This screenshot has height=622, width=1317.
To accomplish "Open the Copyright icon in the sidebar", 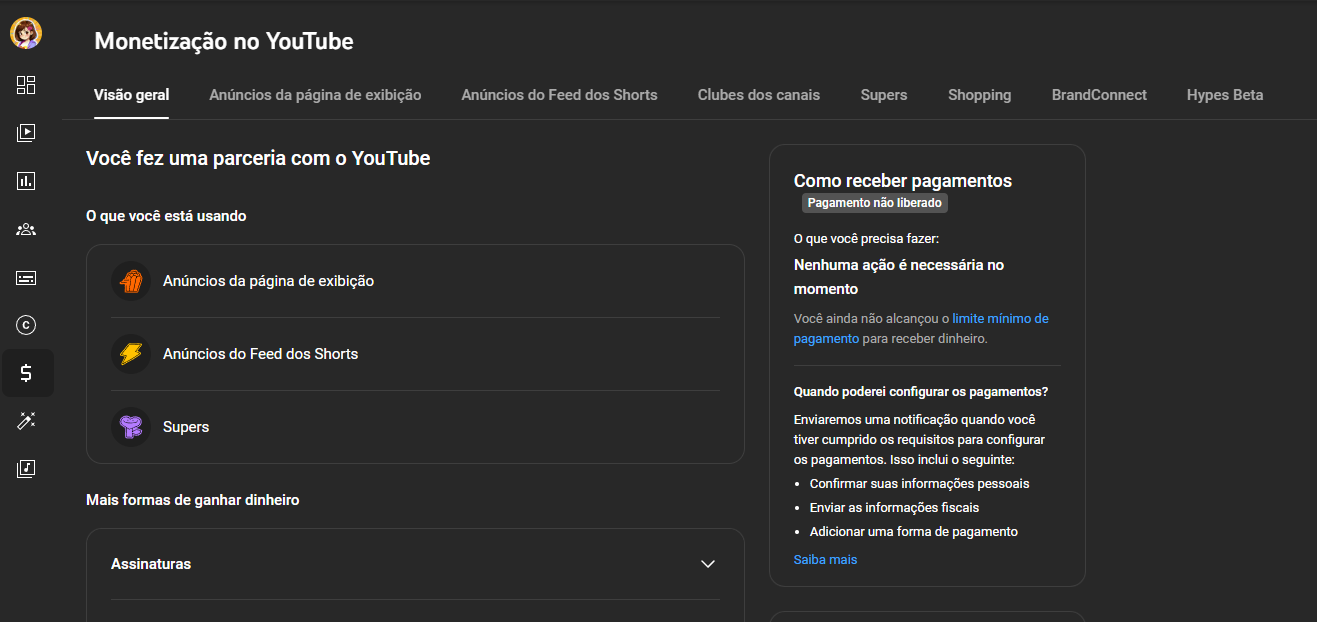I will point(26,325).
